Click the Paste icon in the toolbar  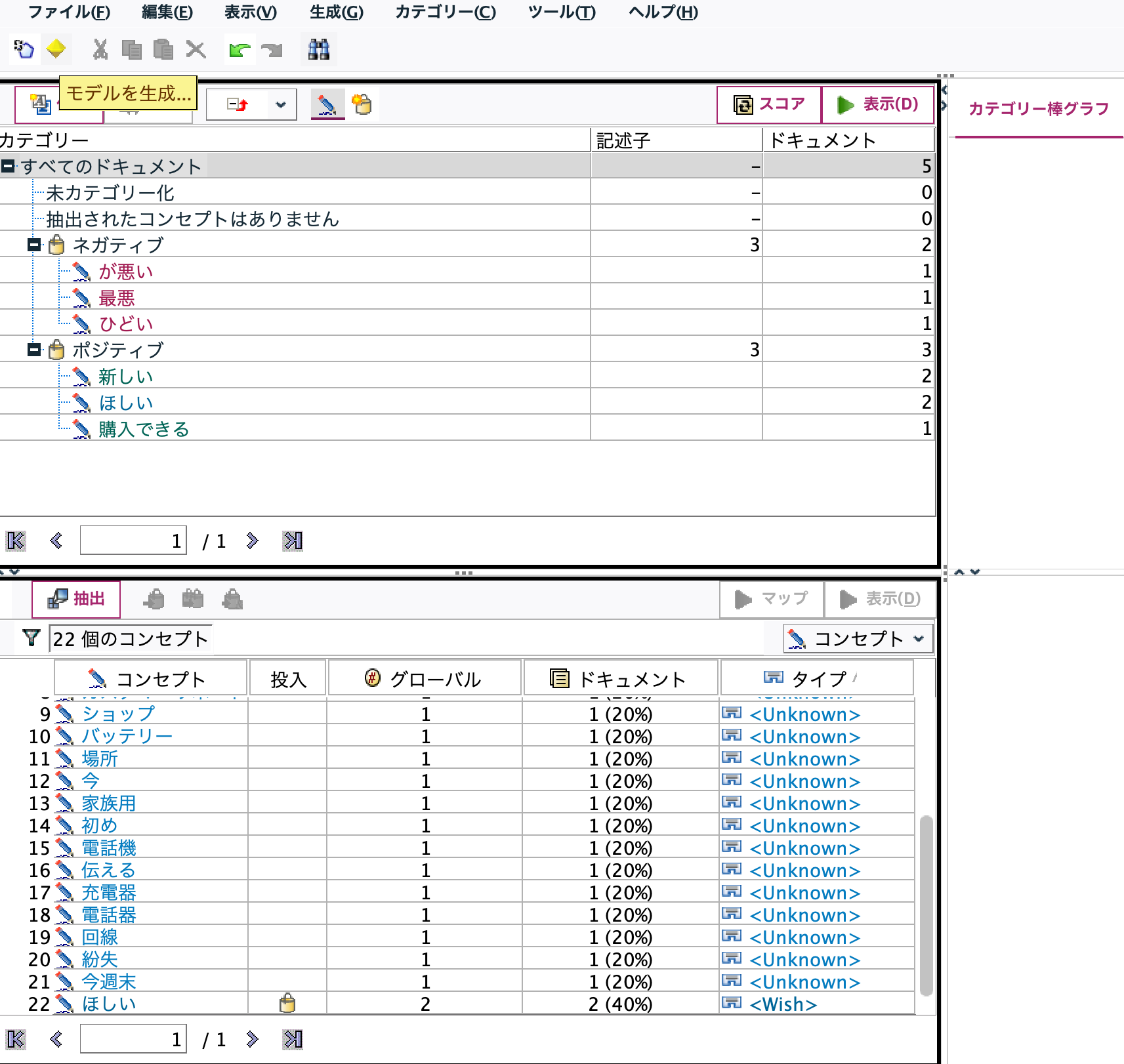point(163,49)
